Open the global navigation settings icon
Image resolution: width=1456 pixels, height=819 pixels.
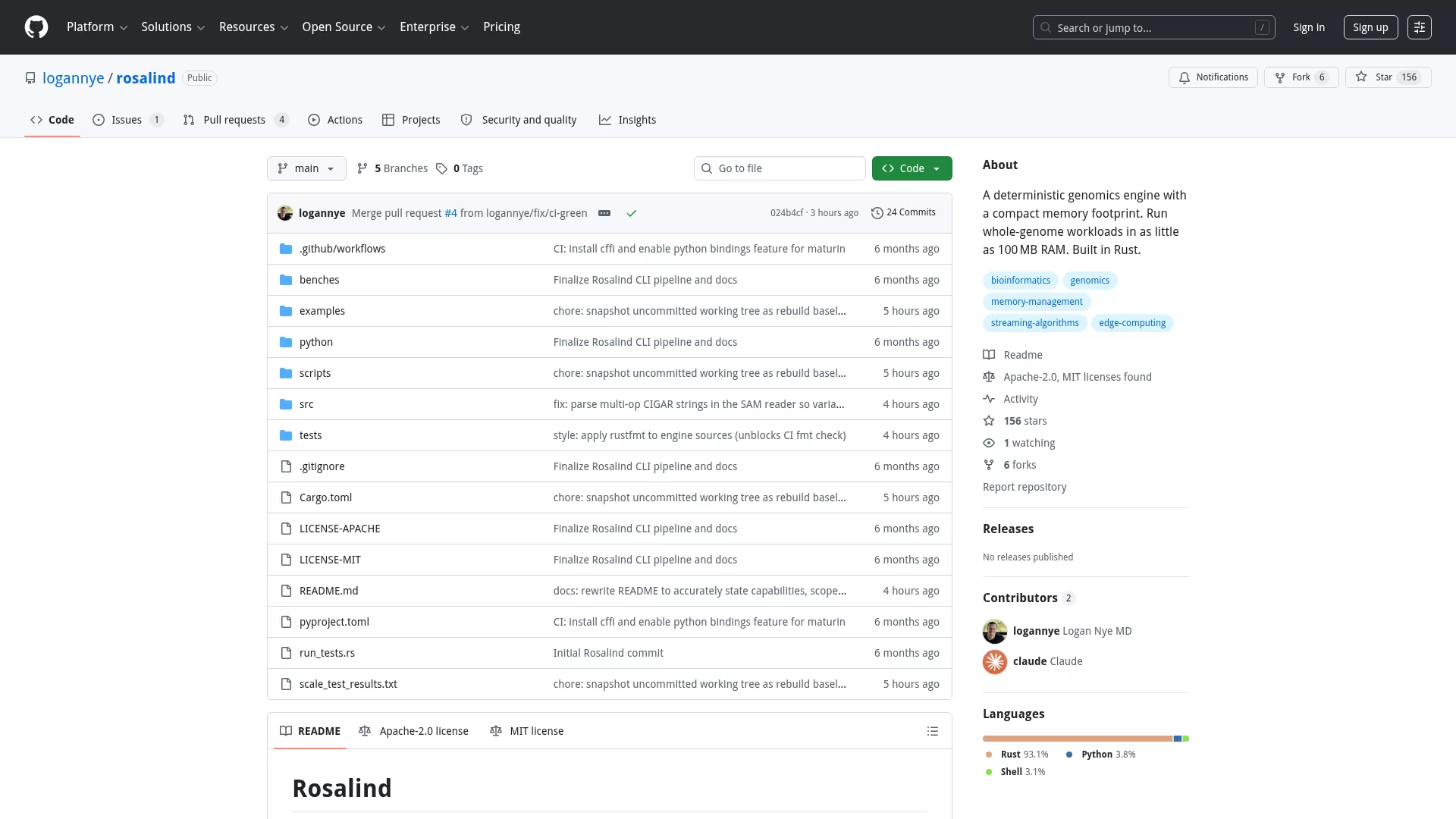pos(1420,27)
